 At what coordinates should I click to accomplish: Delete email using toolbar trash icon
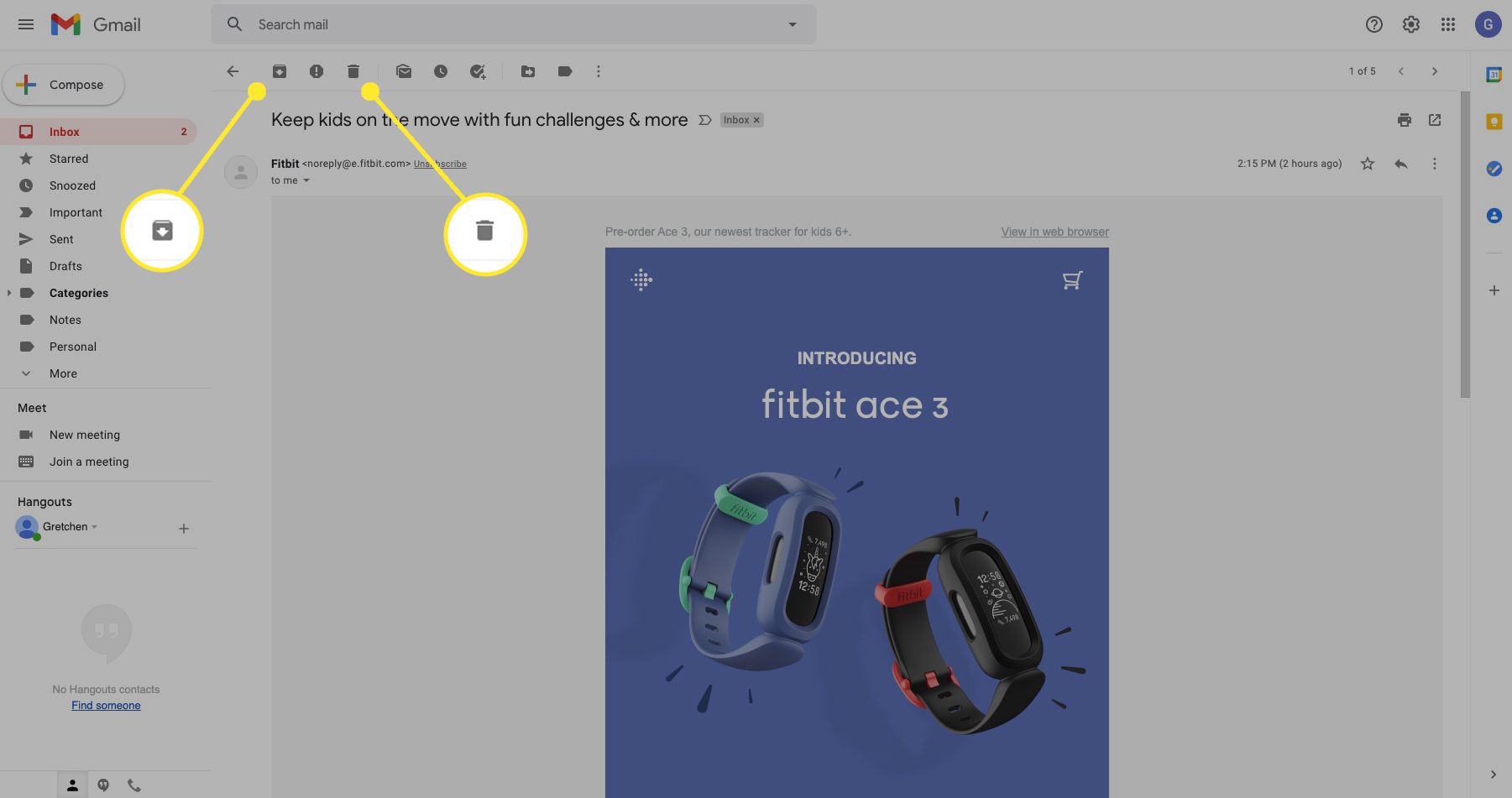click(353, 71)
